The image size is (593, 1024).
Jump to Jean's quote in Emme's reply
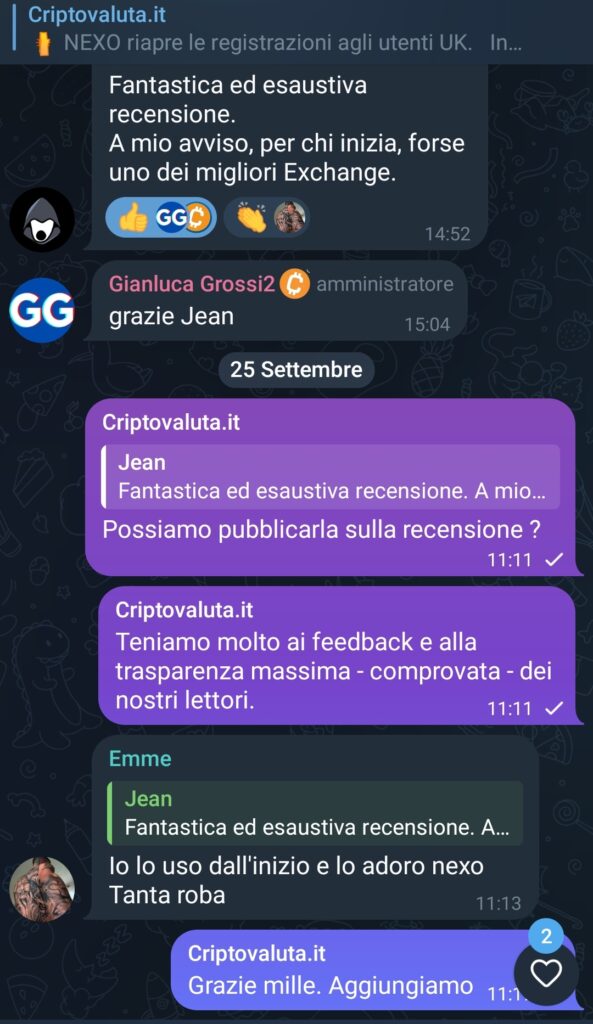[315, 813]
